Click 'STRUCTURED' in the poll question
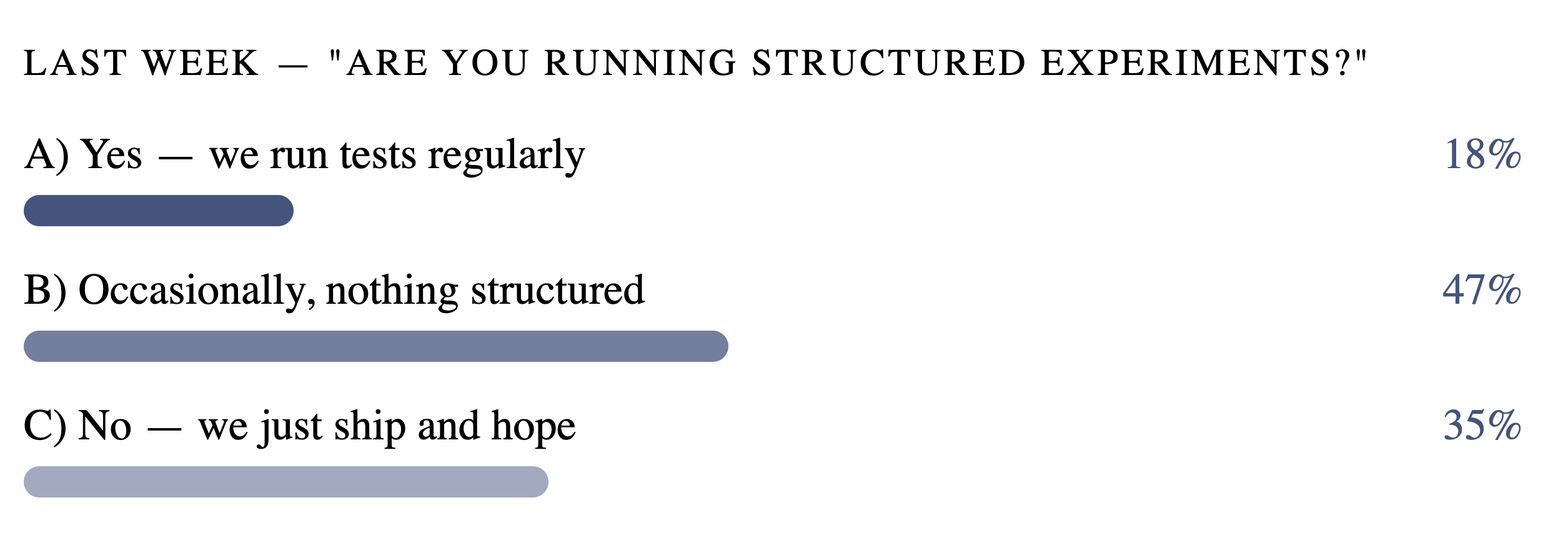The width and height of the screenshot is (1568, 535). pos(889,63)
